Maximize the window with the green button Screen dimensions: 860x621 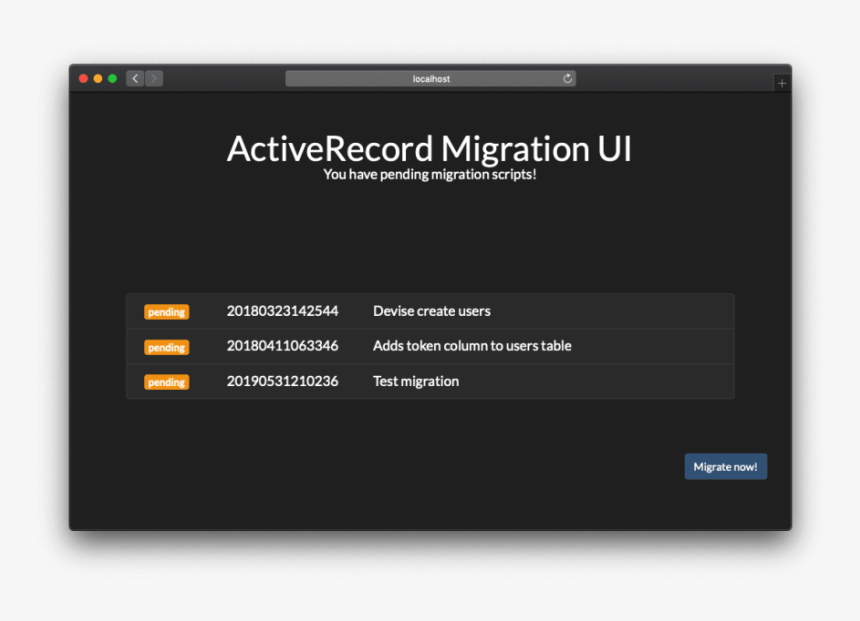coord(112,78)
